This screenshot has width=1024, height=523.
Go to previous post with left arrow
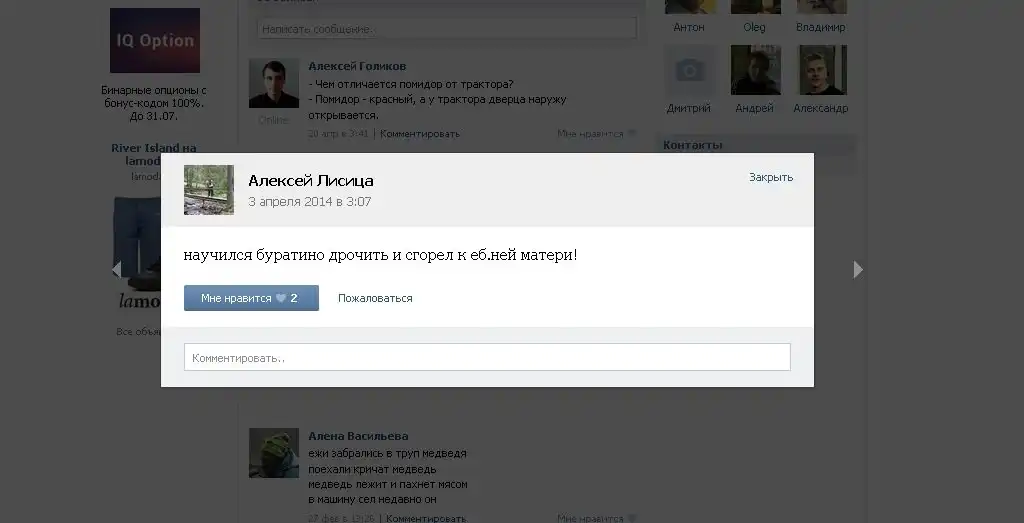point(116,270)
